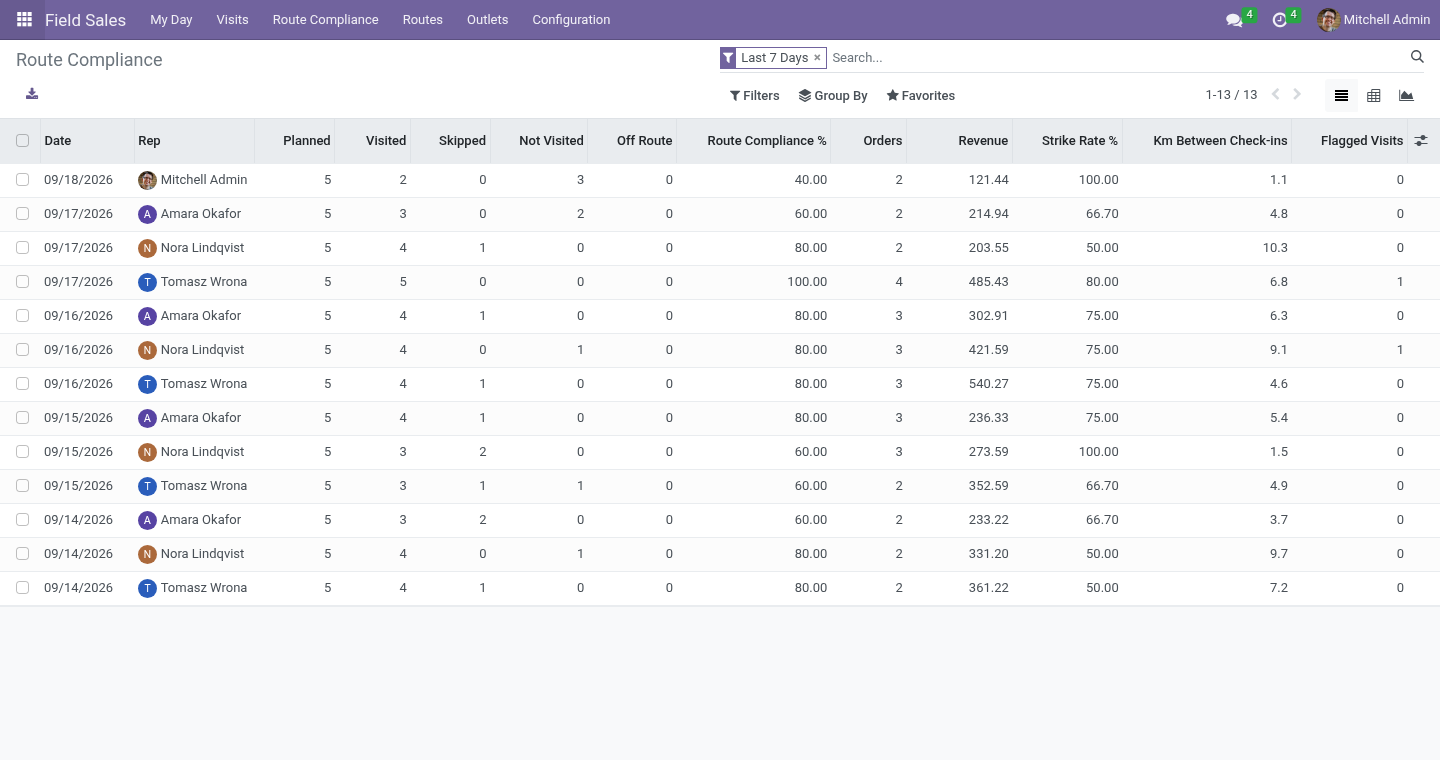Open the Route Compliance menu item
The image size is (1440, 760).
326,20
